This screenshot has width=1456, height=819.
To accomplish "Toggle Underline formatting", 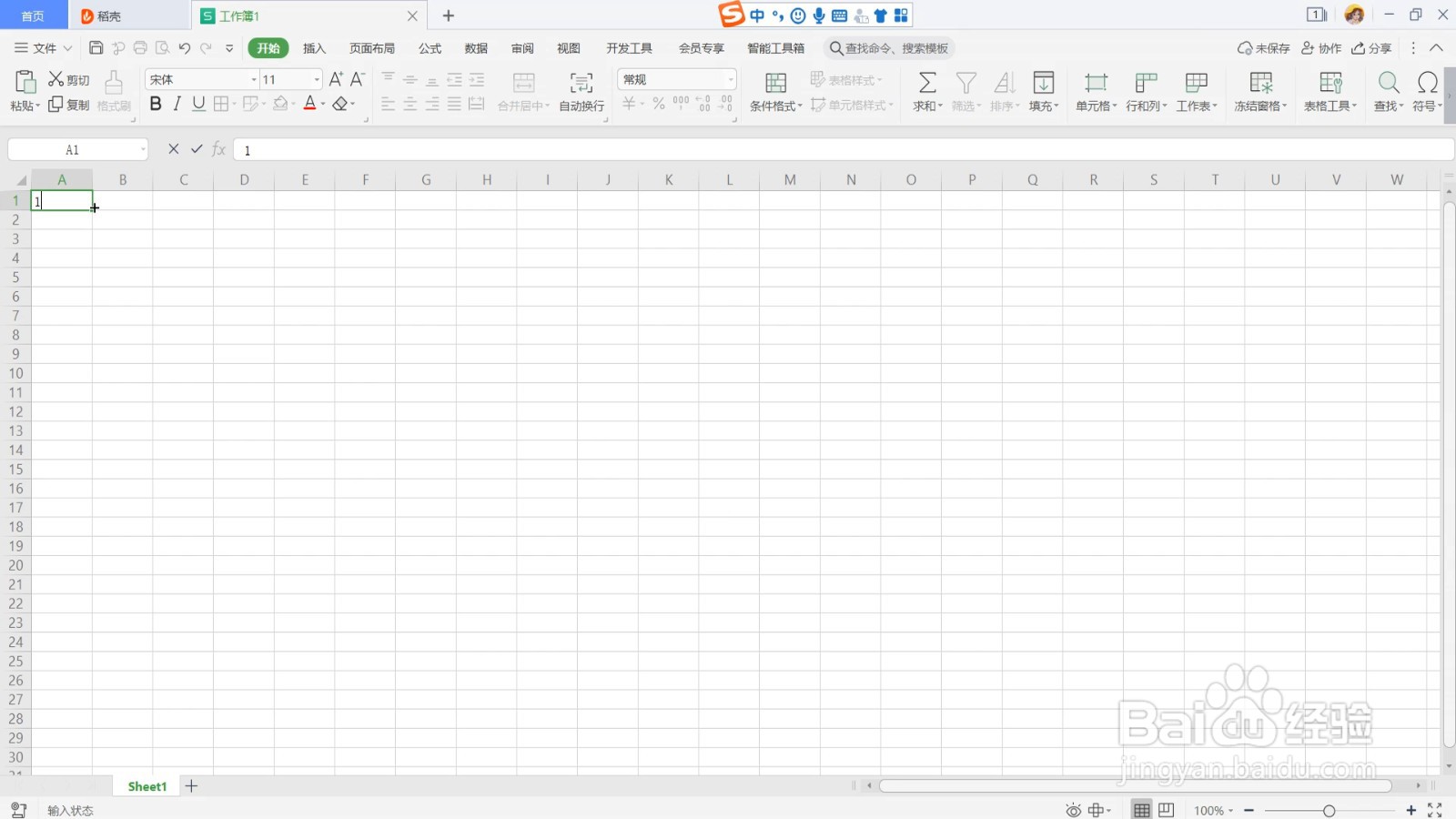I will [198, 104].
